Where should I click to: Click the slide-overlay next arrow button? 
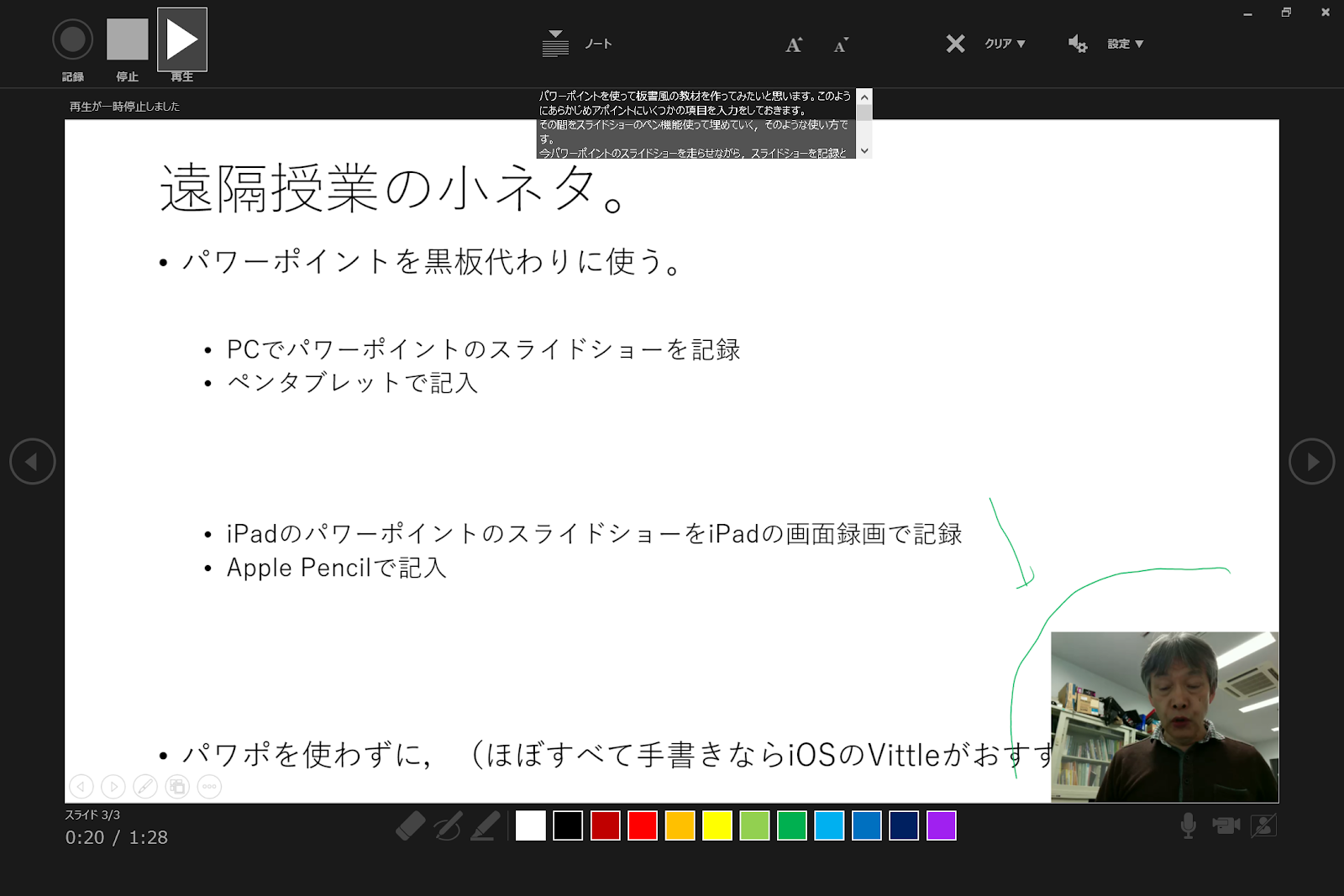[x=113, y=787]
